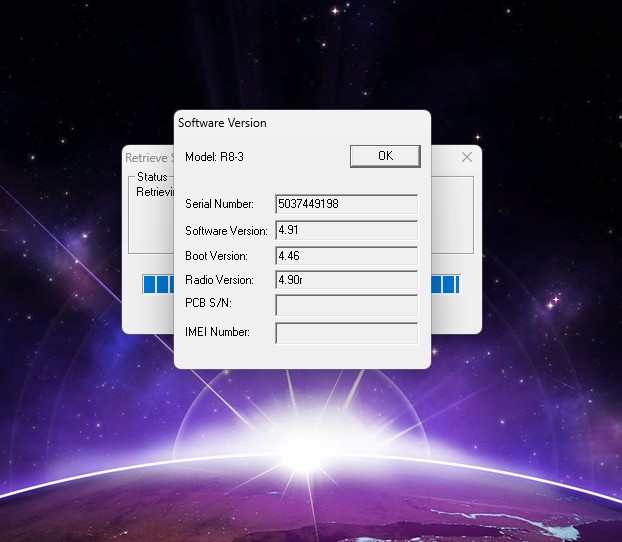Click the Serial Number field
622x542 pixels.
coord(346,204)
